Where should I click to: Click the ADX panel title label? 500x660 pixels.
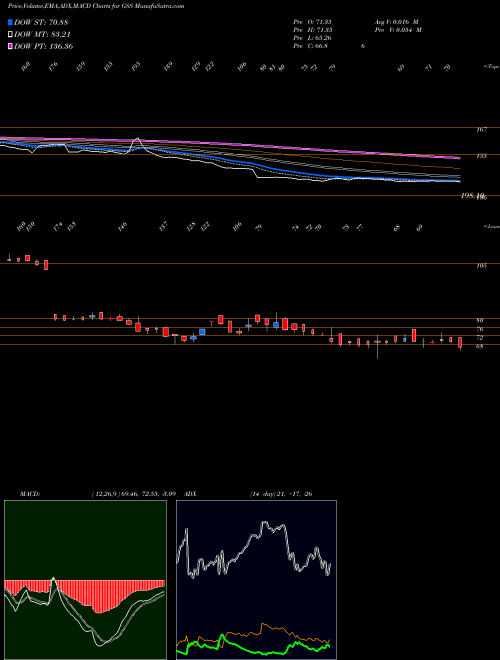click(x=190, y=494)
